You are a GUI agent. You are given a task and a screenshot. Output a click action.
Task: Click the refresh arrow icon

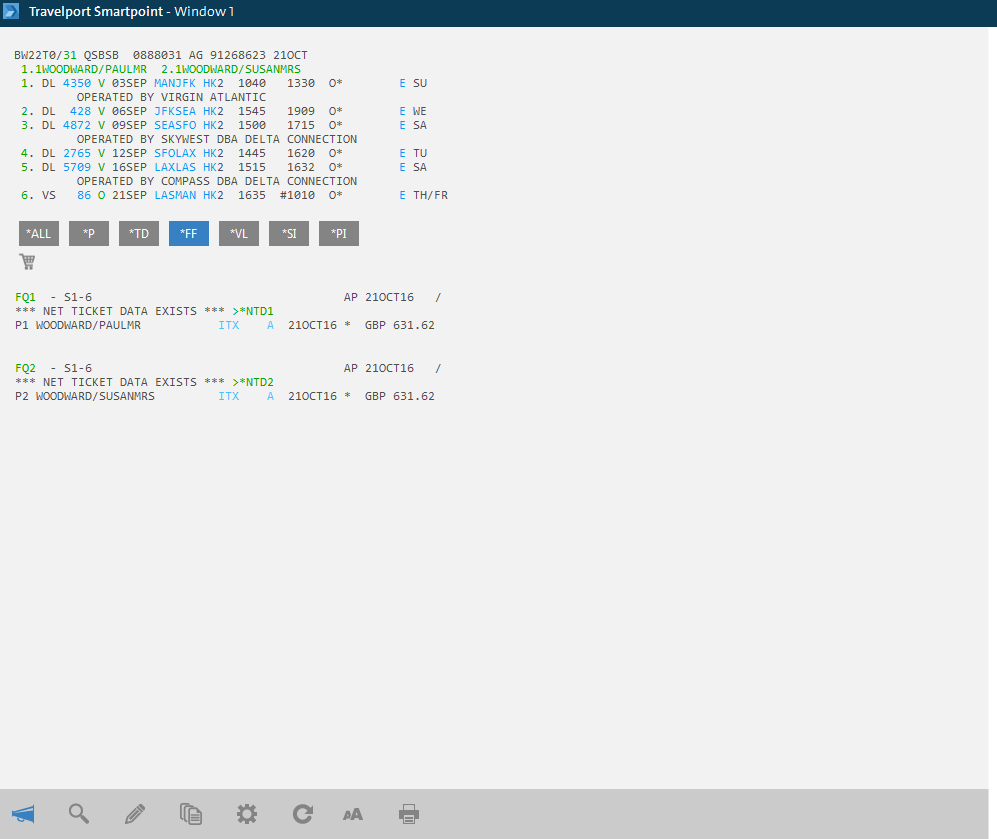tap(303, 814)
